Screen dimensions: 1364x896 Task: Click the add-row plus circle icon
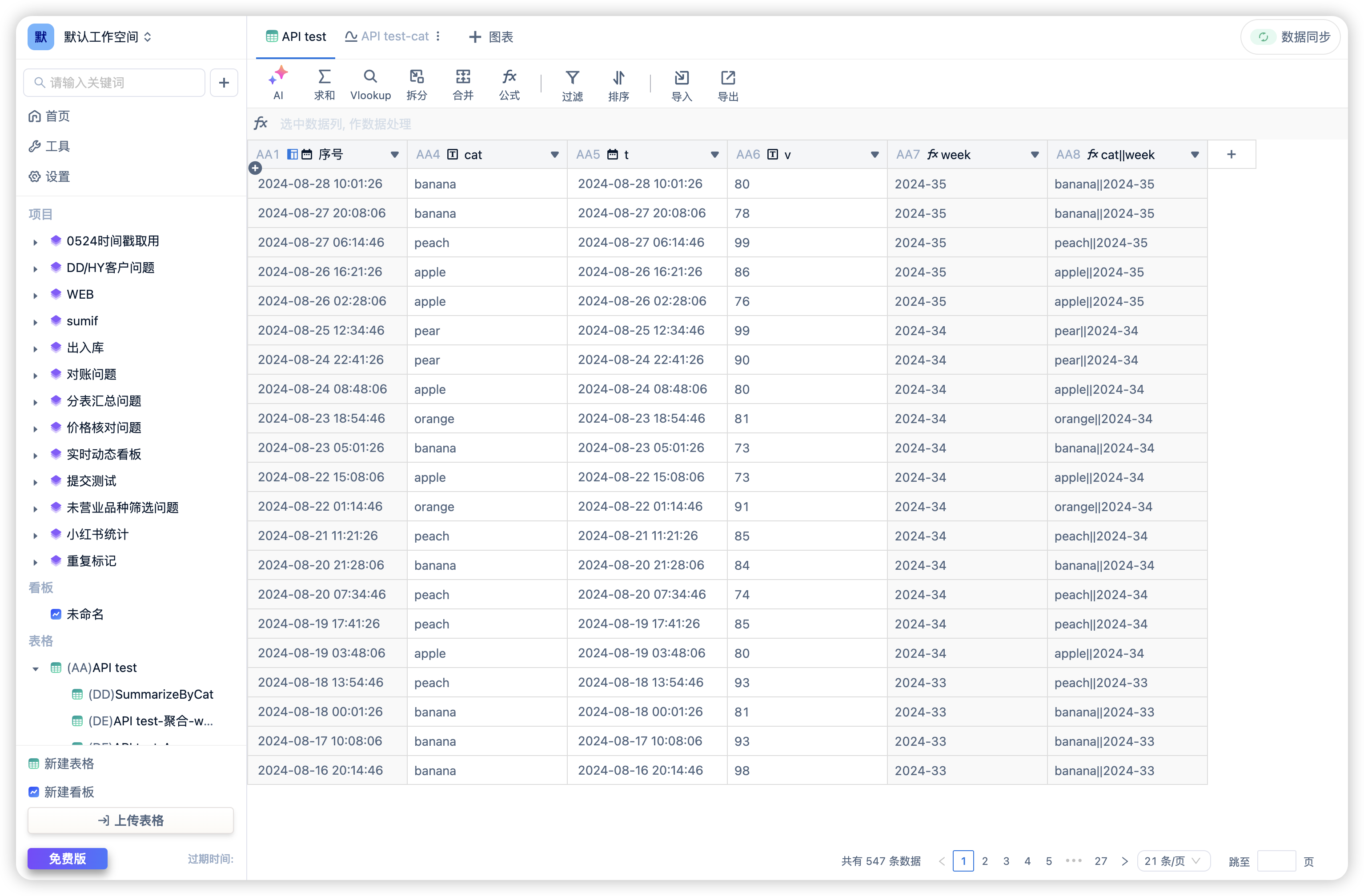coord(256,168)
